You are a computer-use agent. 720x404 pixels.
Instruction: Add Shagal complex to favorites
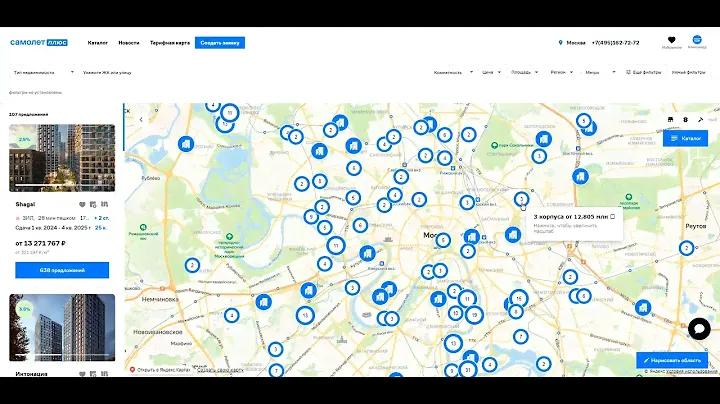tap(82, 204)
